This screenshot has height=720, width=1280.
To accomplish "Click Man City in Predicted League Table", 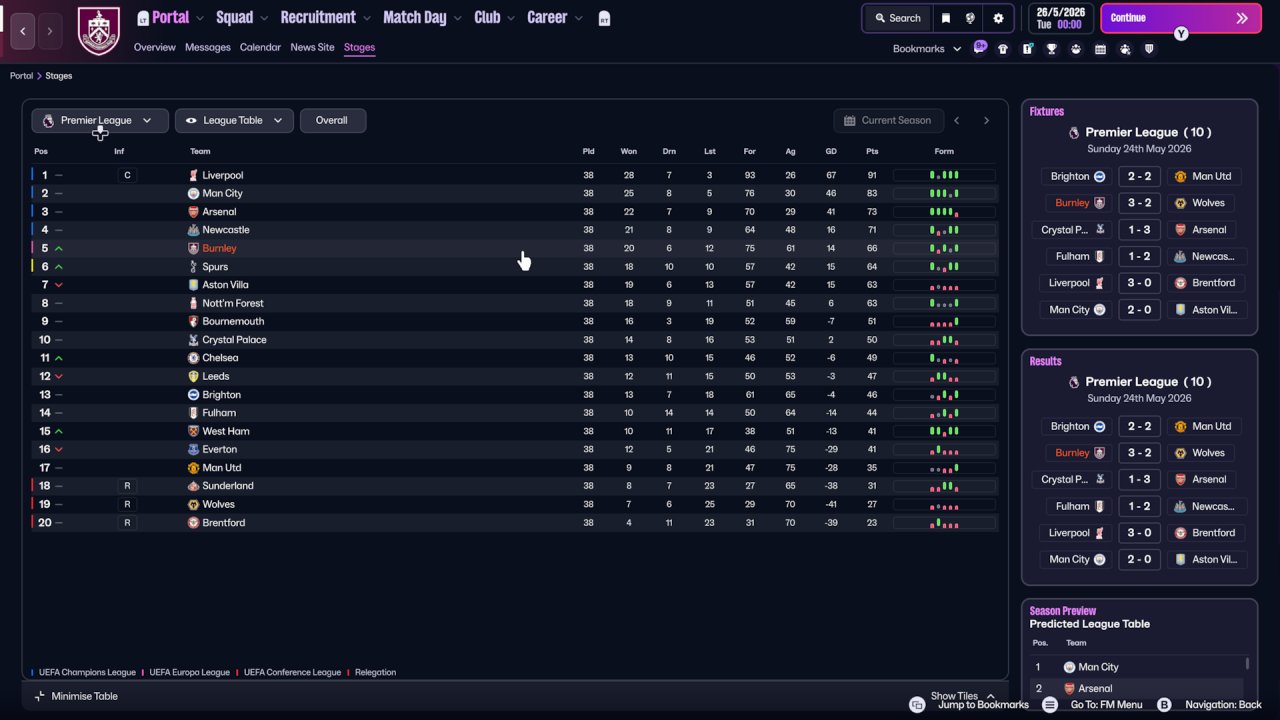I will (x=1098, y=667).
